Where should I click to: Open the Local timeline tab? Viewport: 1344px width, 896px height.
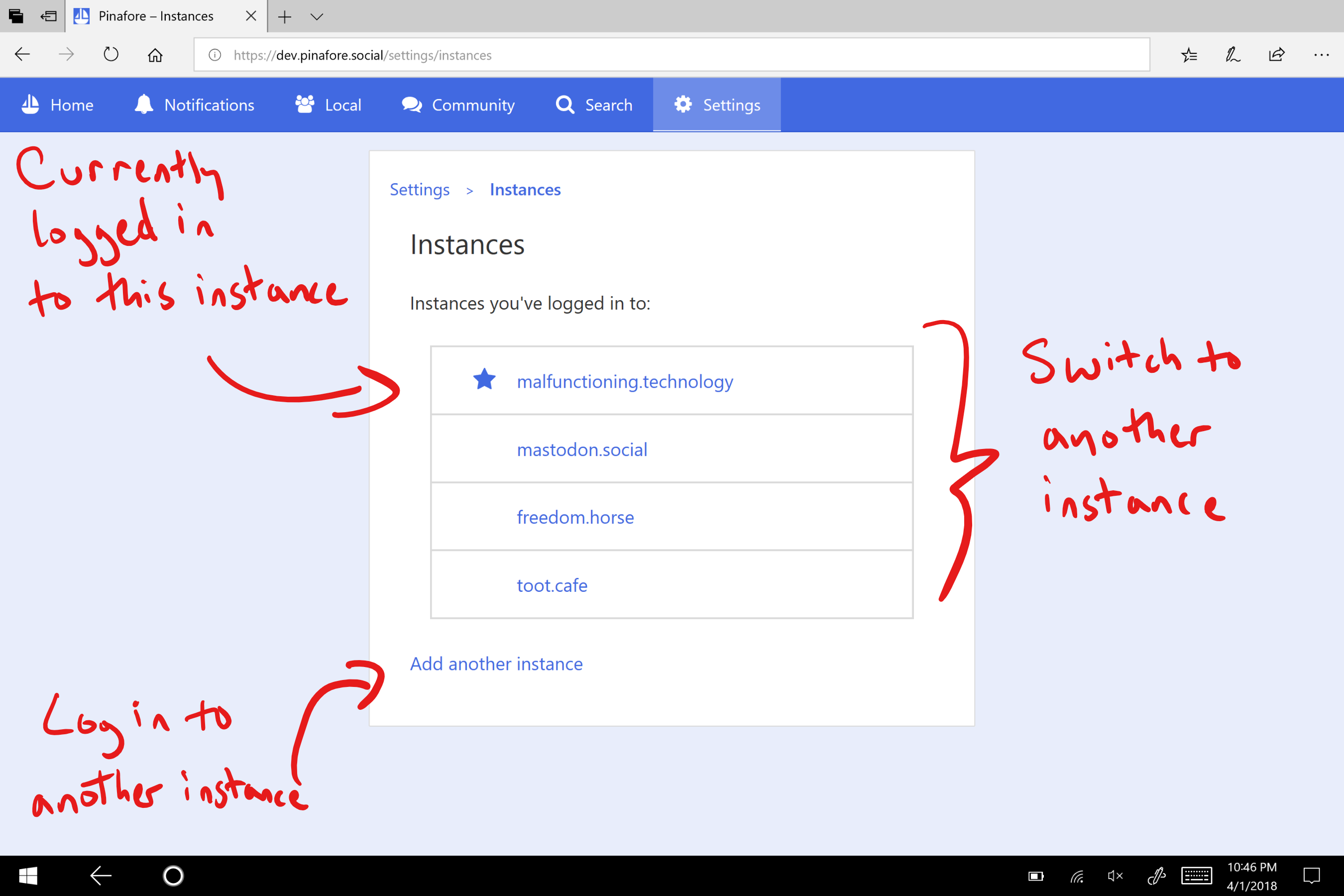tap(328, 105)
